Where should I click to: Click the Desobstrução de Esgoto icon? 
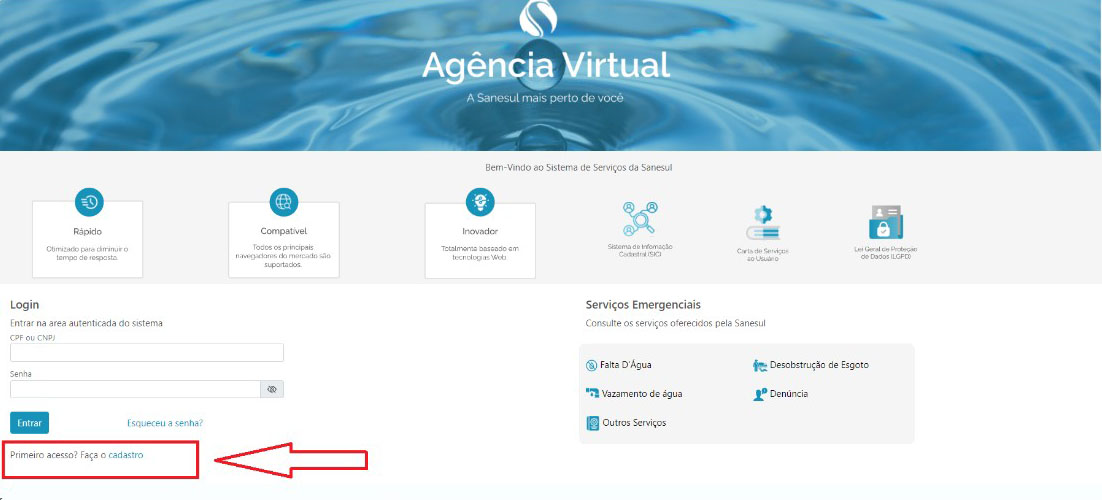click(760, 366)
